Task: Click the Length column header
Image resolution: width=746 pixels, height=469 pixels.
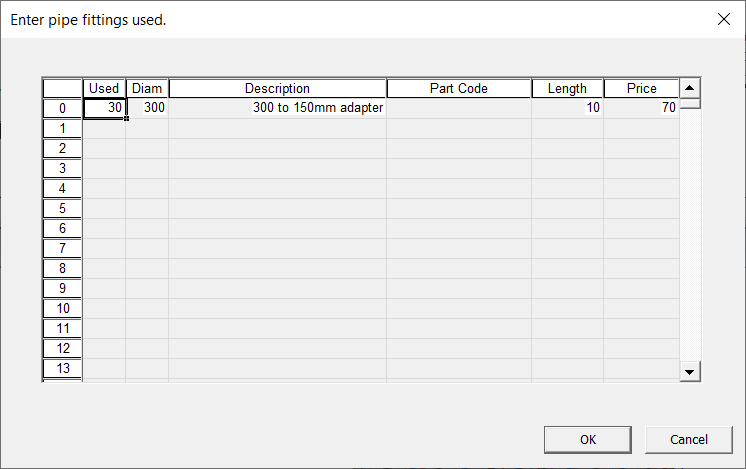Action: pyautogui.click(x=567, y=88)
